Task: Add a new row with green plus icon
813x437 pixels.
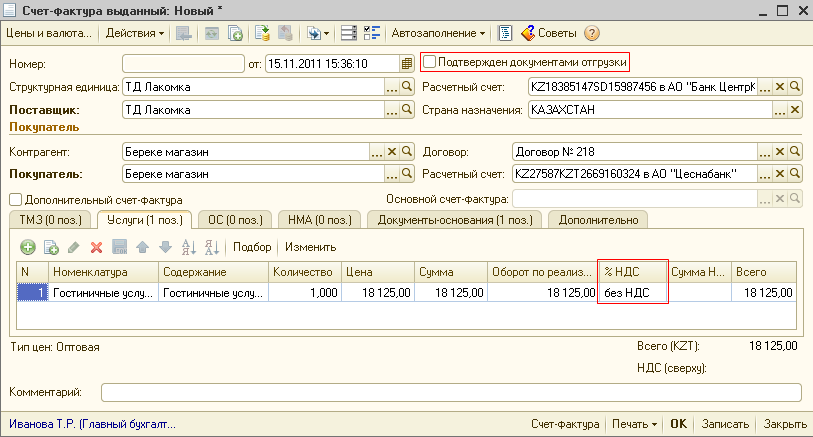Action: [28, 247]
